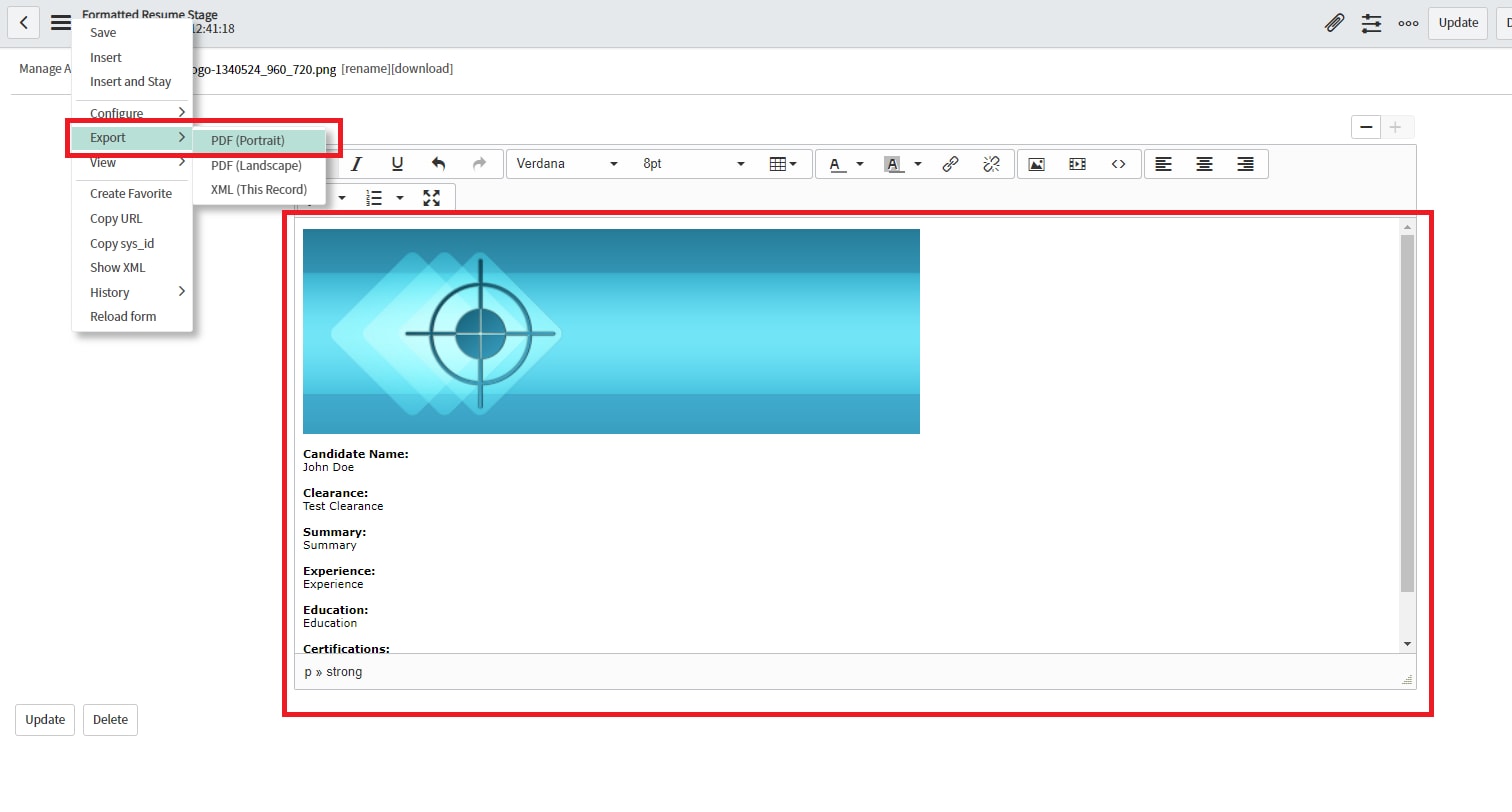Insert media using the video icon
The image size is (1512, 812).
point(1078,164)
